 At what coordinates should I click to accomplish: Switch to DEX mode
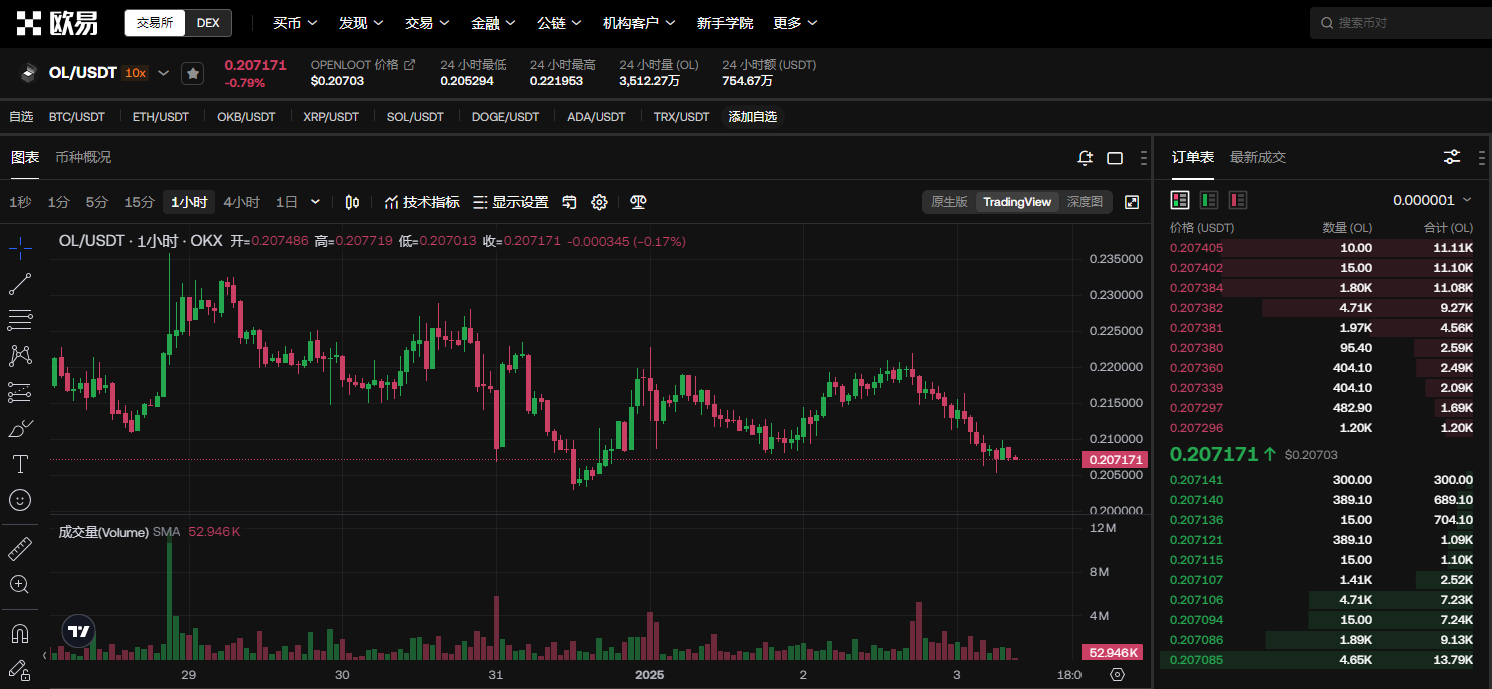point(208,22)
